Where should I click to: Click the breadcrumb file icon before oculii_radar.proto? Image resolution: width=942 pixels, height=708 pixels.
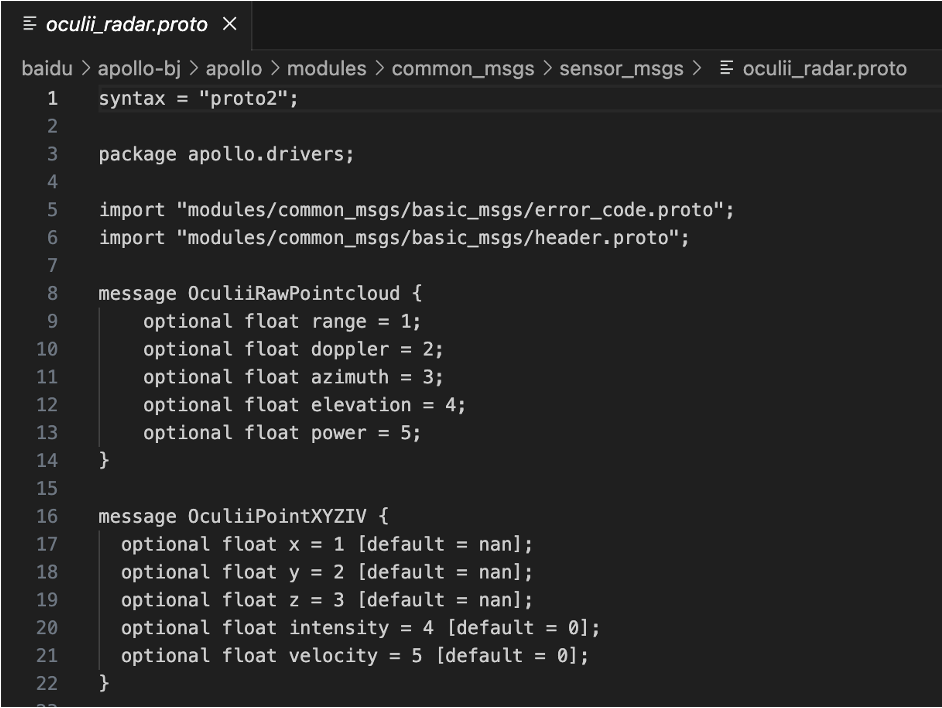tap(727, 69)
